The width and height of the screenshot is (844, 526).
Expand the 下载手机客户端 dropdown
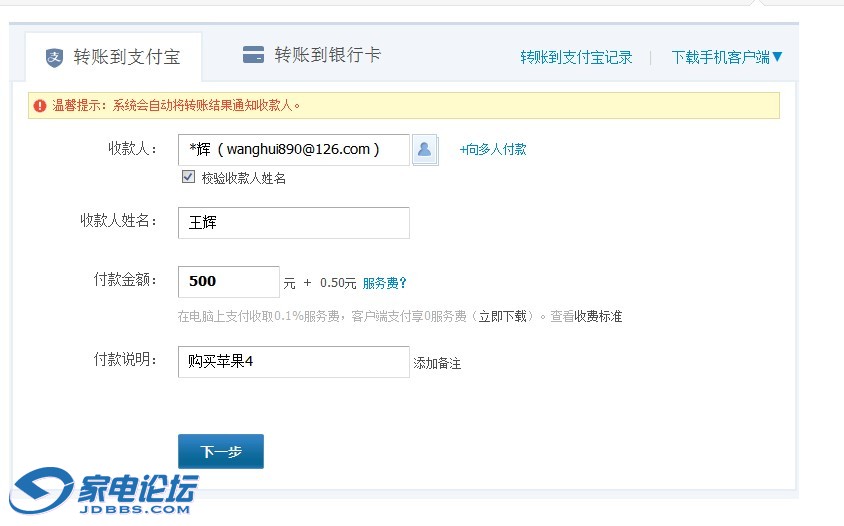(727, 57)
